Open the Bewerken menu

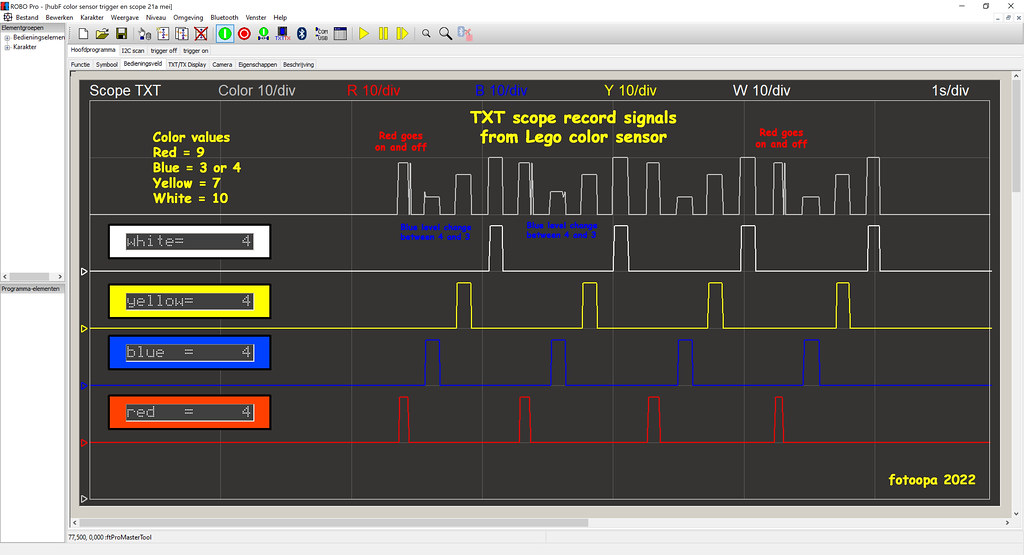pyautogui.click(x=59, y=18)
